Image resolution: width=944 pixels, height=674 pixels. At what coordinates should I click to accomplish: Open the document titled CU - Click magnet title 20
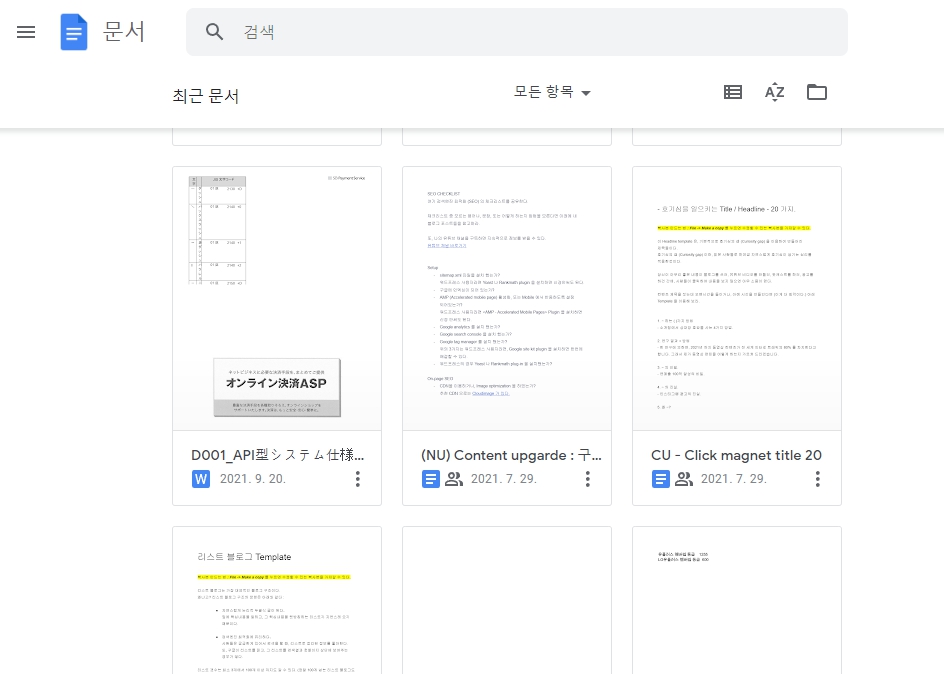(x=737, y=300)
